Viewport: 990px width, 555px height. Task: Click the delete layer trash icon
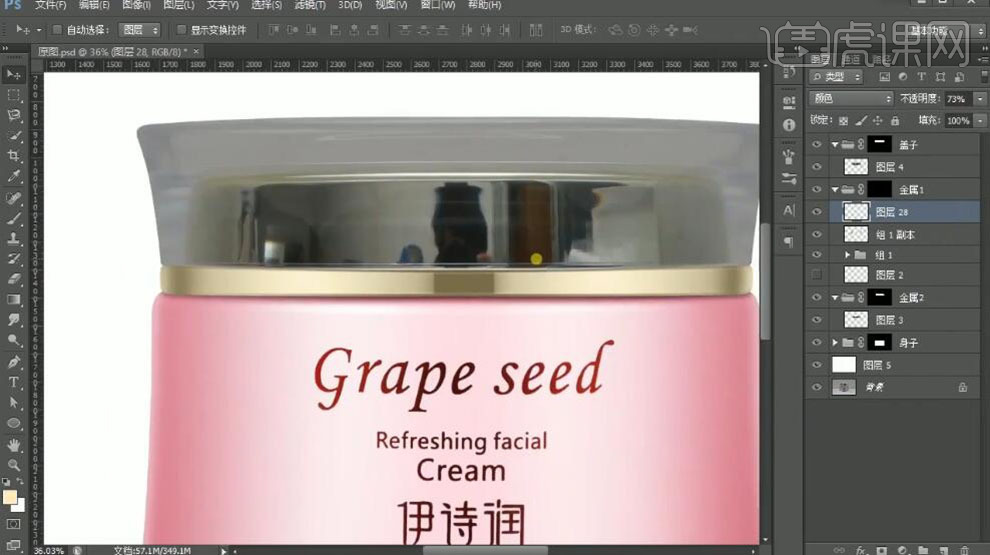(x=964, y=550)
